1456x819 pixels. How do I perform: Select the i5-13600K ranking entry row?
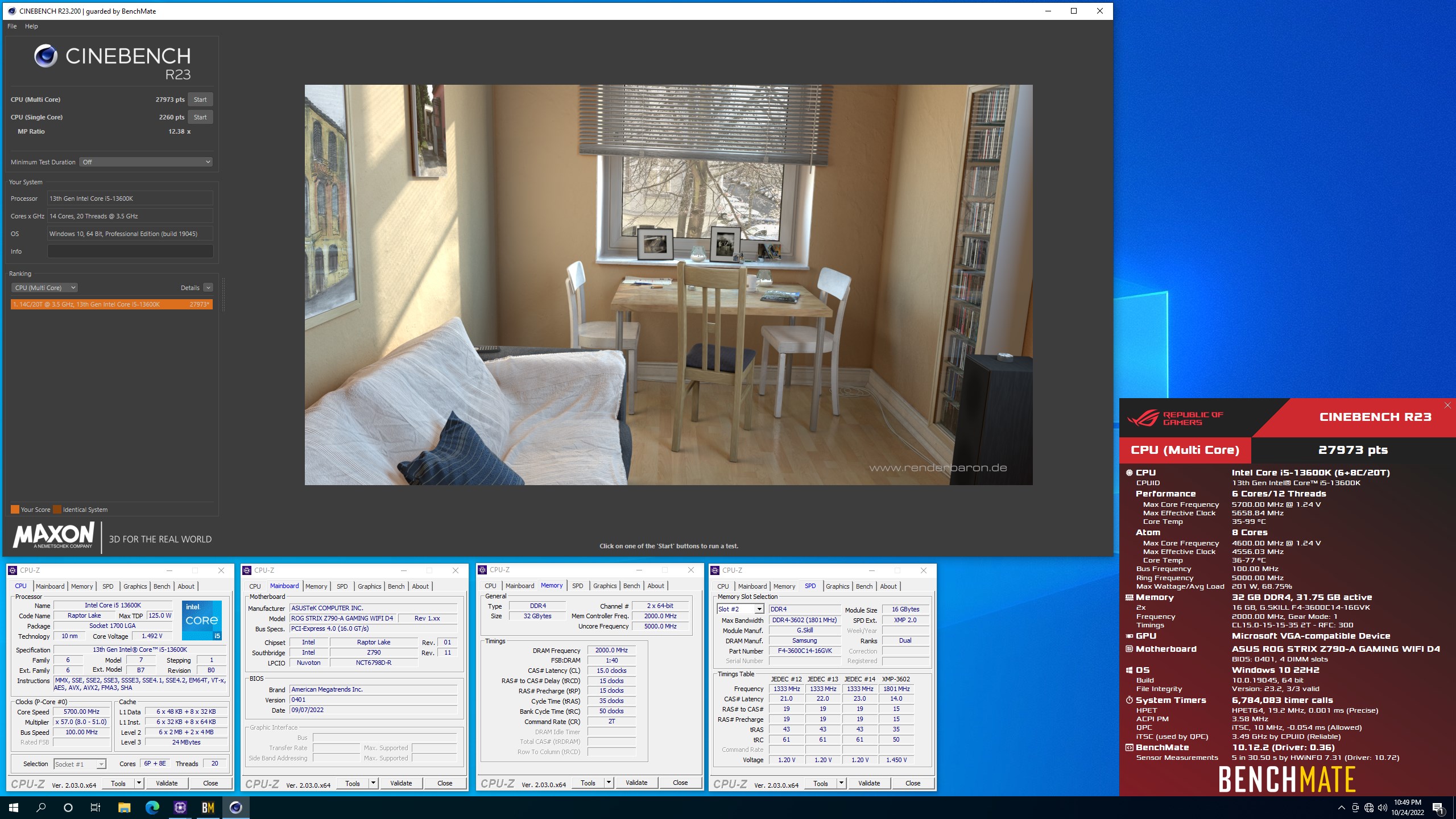(x=111, y=304)
